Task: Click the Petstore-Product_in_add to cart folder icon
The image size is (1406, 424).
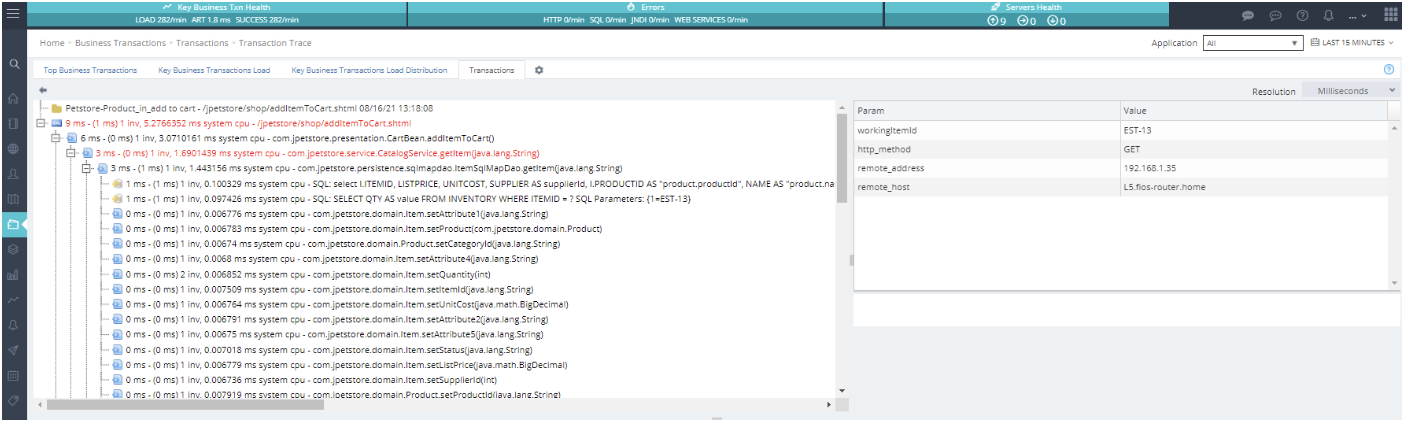Action: click(57, 108)
